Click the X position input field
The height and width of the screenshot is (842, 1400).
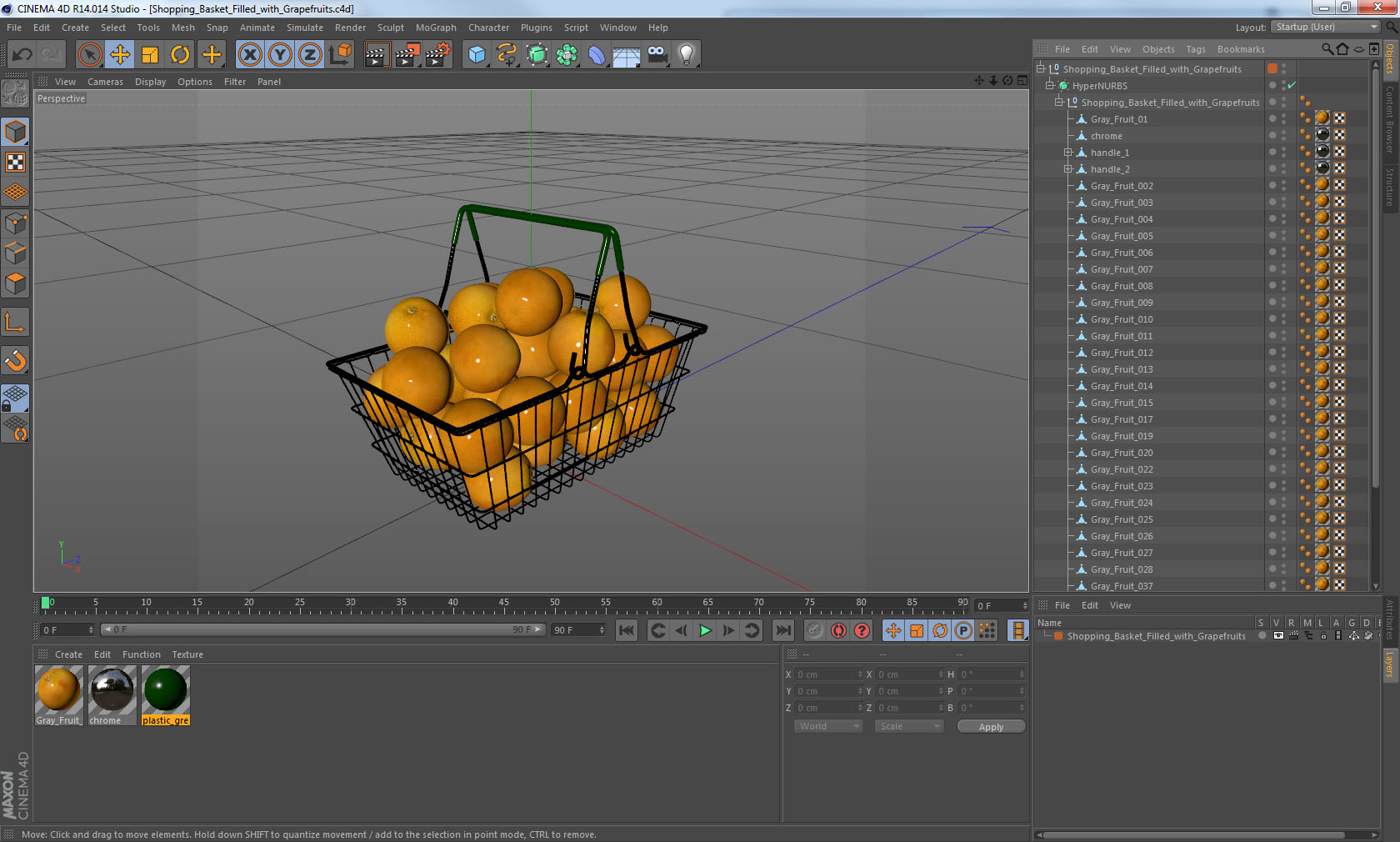pyautogui.click(x=830, y=674)
